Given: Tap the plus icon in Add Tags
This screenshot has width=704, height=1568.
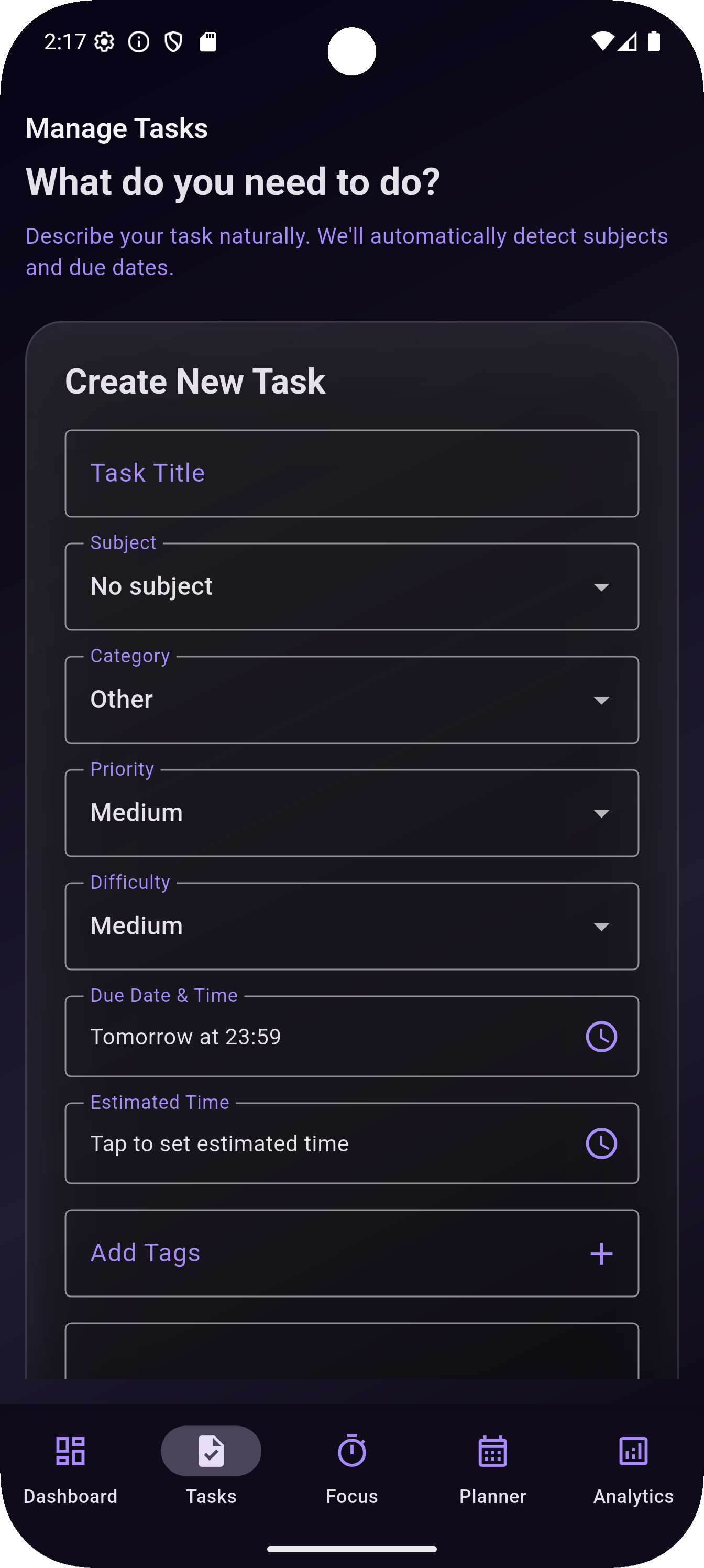Looking at the screenshot, I should point(601,1254).
